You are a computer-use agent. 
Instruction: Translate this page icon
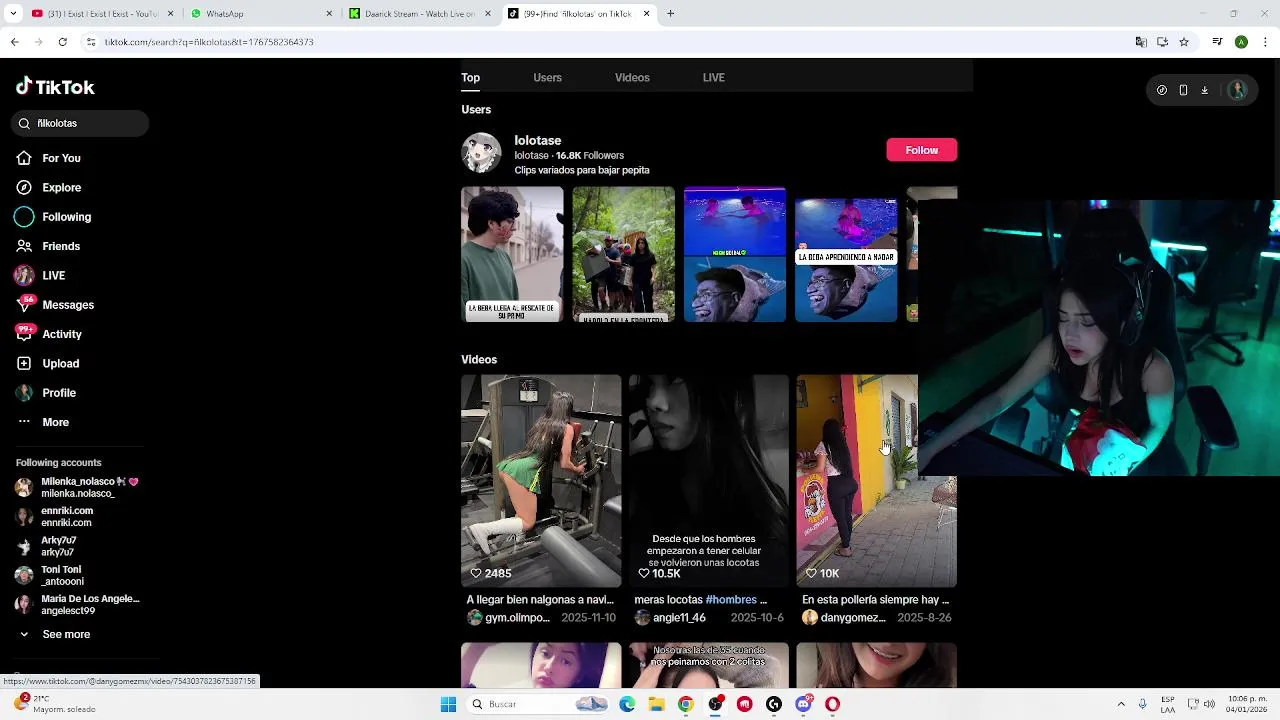tap(1141, 42)
